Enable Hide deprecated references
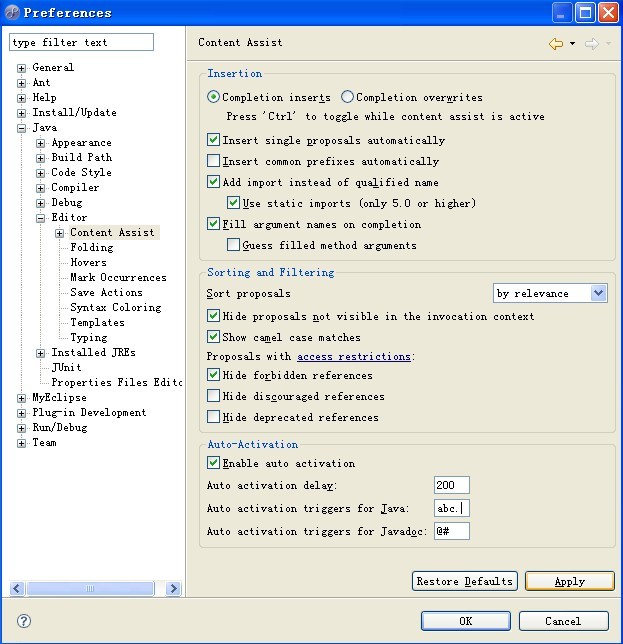 [213, 416]
